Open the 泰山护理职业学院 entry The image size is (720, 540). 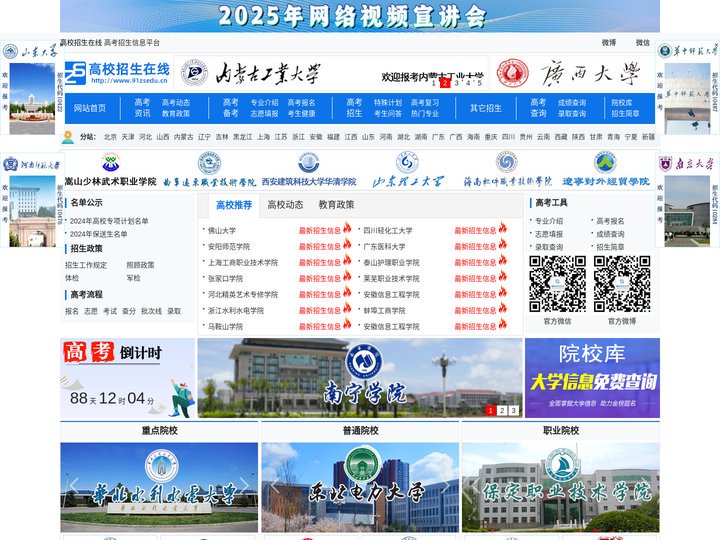(391, 263)
